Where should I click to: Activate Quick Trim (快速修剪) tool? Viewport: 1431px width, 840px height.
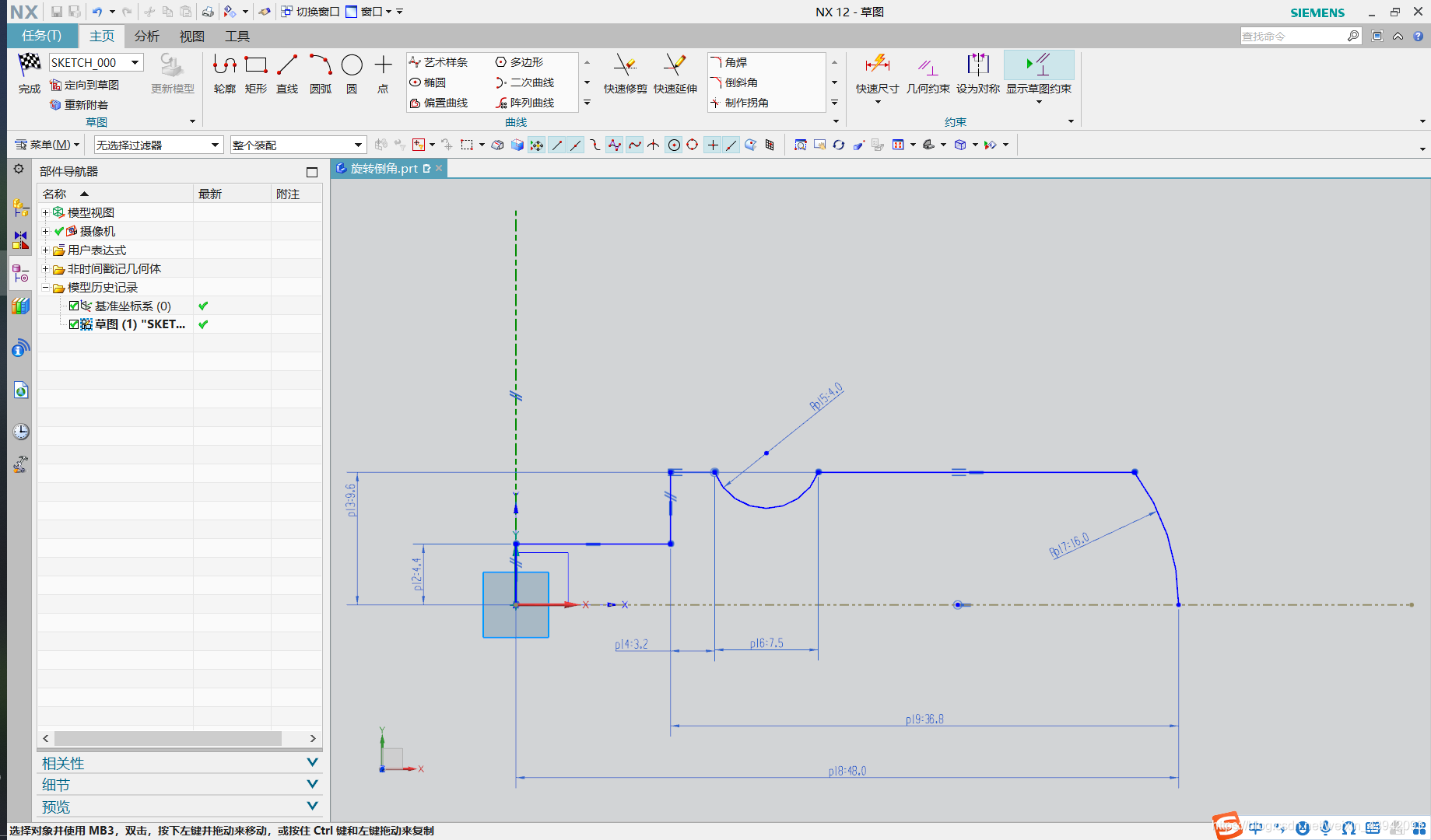coord(626,74)
